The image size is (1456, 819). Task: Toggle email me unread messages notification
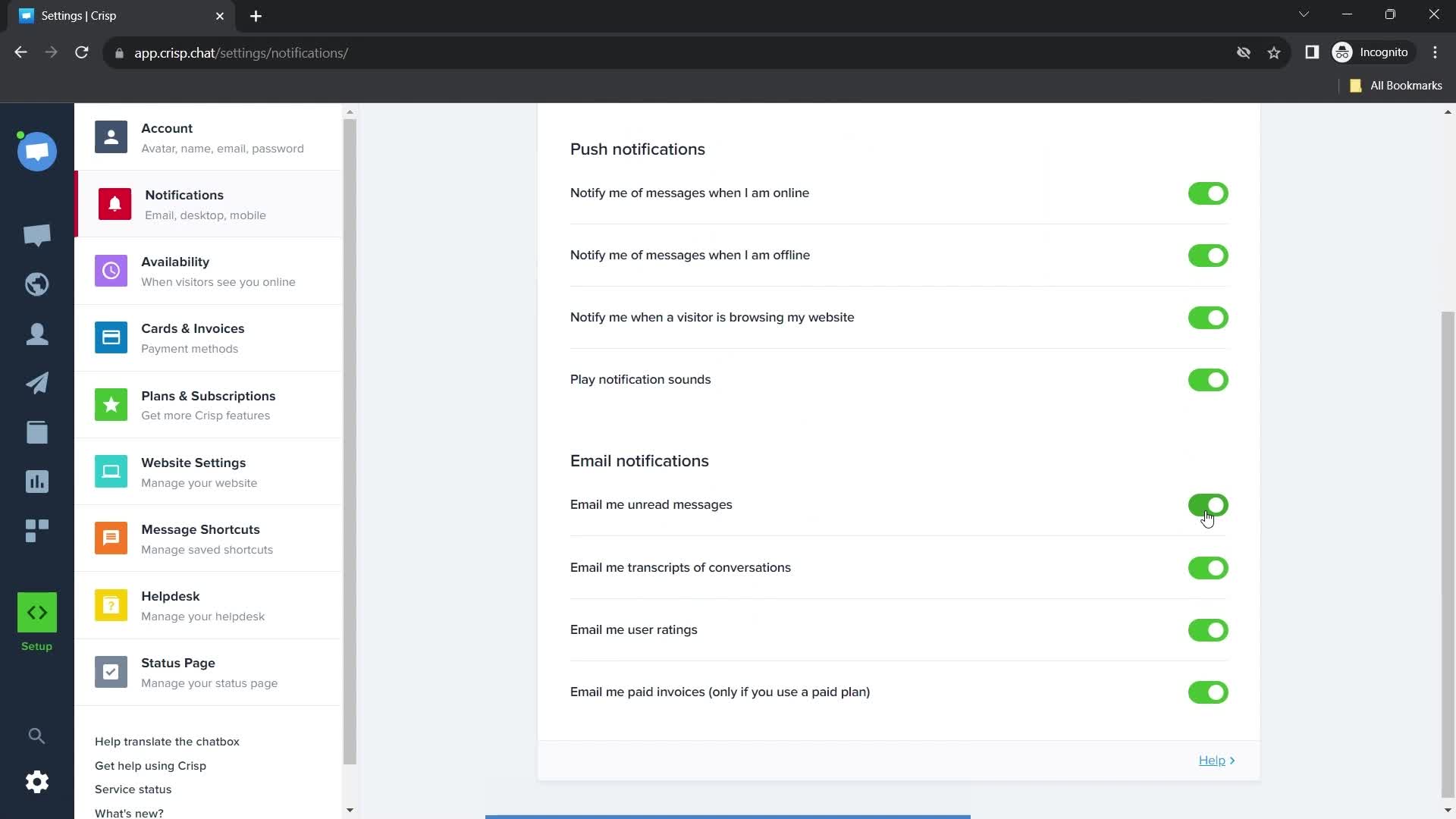coord(1208,504)
